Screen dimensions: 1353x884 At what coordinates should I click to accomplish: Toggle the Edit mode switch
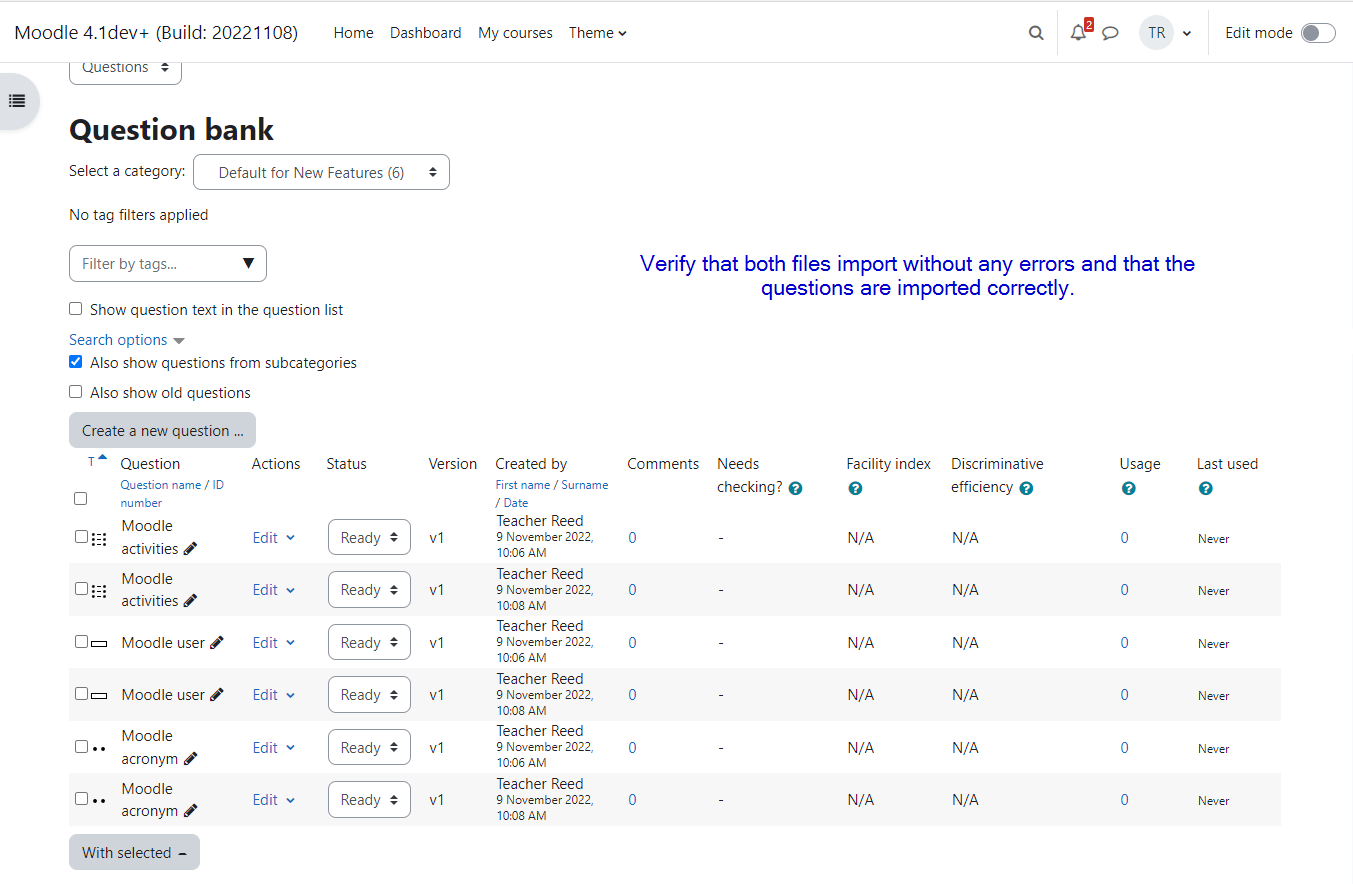(x=1318, y=33)
